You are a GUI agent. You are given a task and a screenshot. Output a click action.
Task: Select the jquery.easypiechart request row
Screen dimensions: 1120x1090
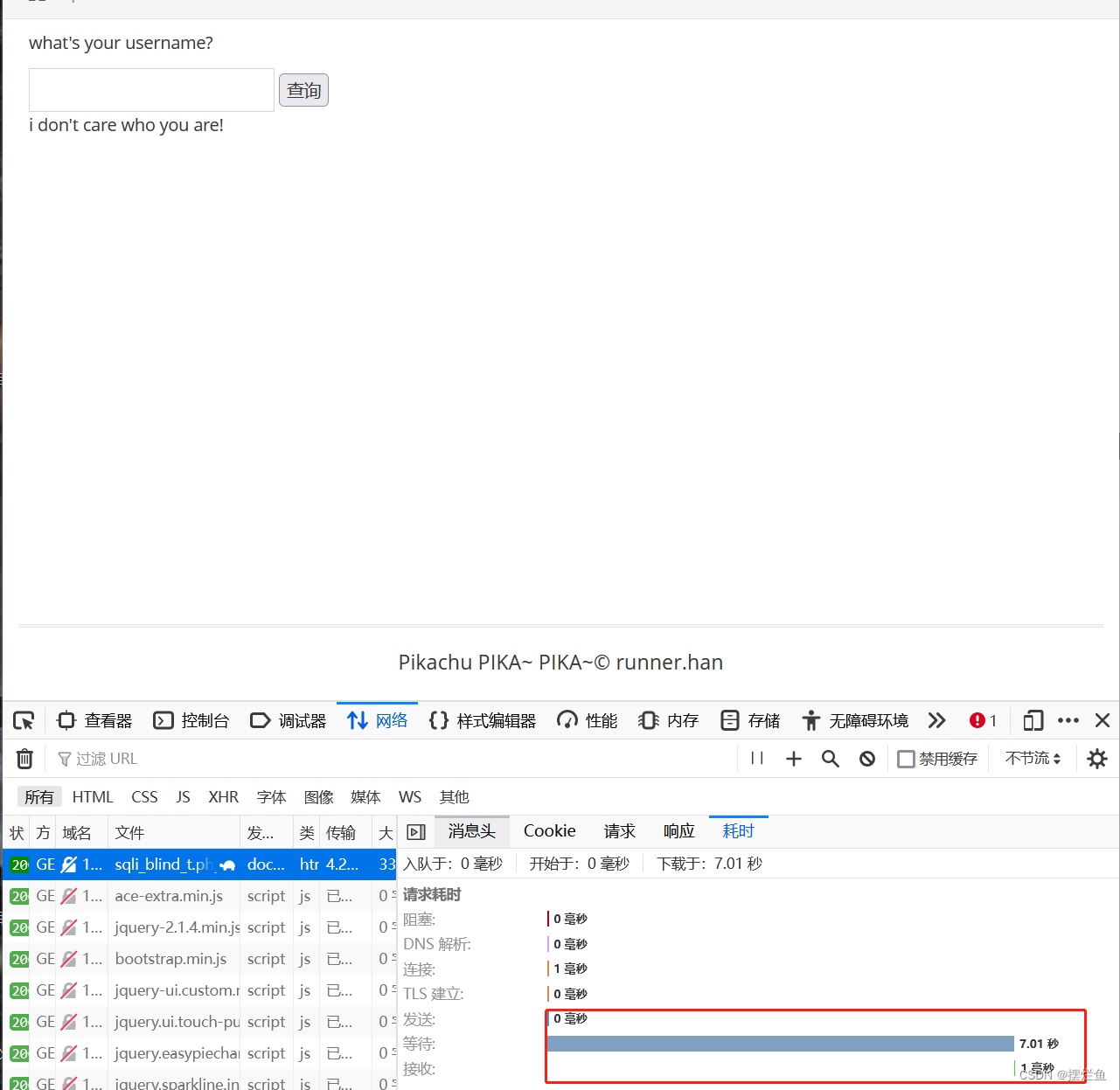pyautogui.click(x=199, y=1053)
